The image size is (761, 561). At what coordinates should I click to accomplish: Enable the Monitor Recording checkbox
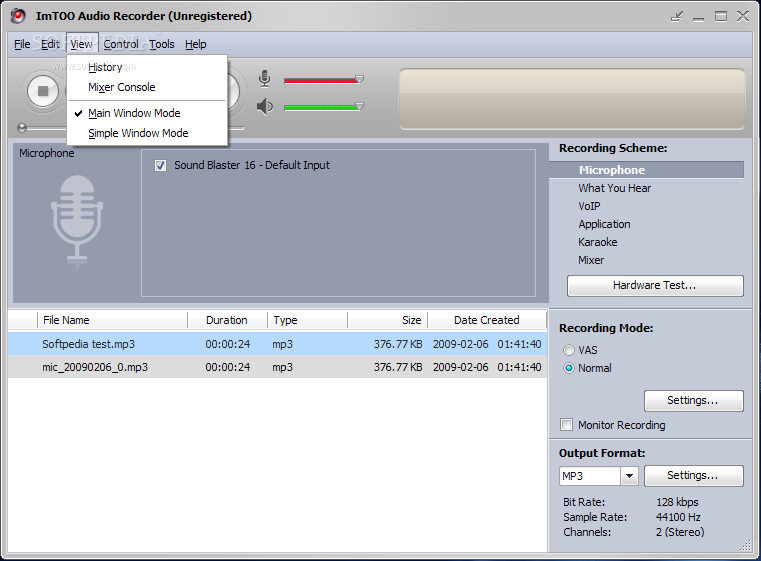tap(566, 425)
